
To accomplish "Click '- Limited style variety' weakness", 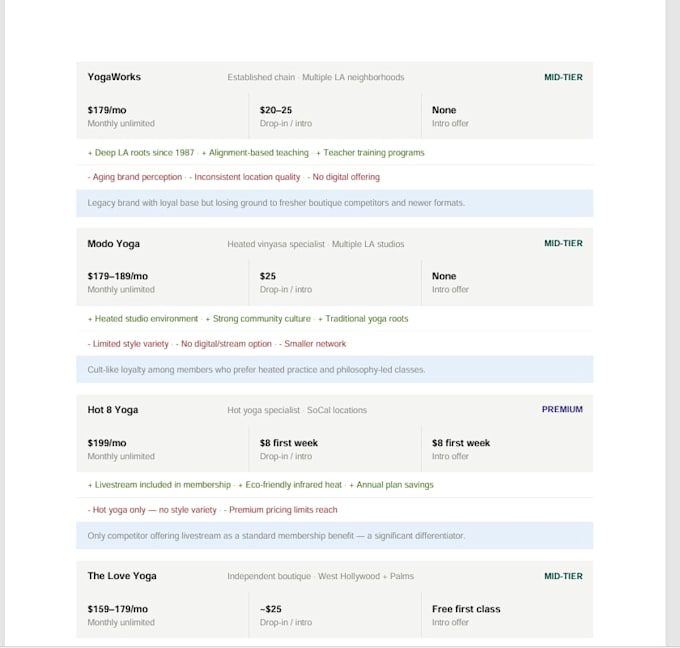I will [128, 344].
